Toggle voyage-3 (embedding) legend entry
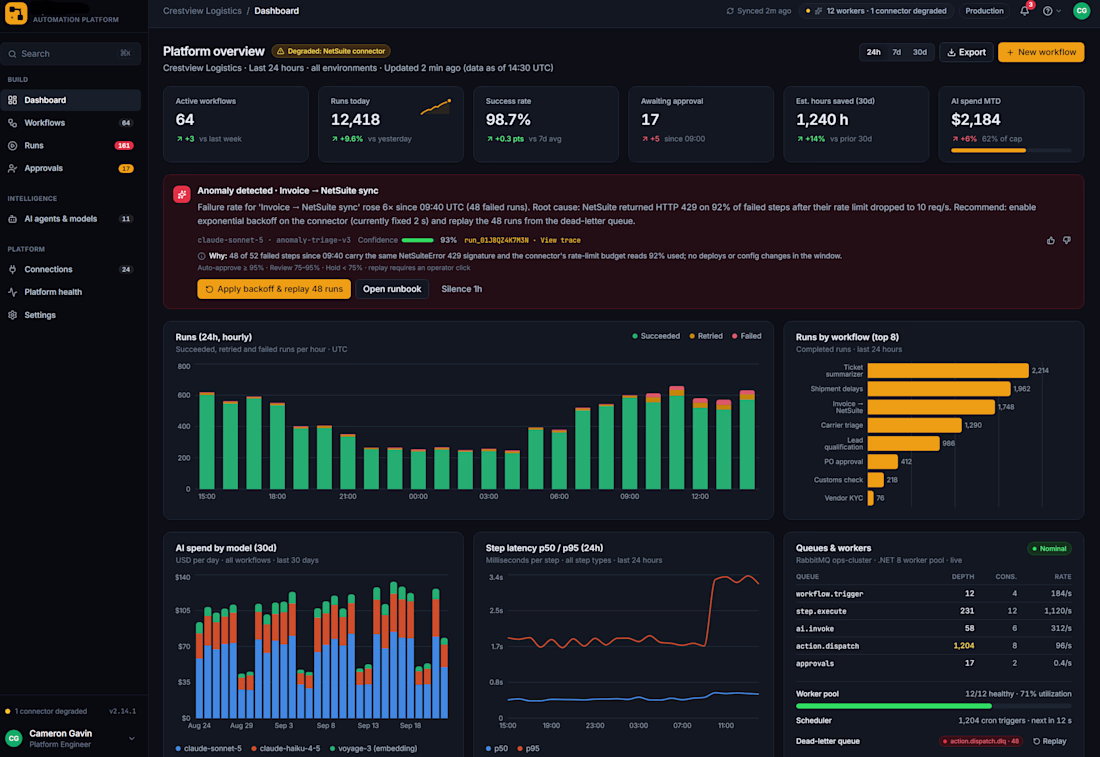This screenshot has height=757, width=1100. click(x=373, y=749)
